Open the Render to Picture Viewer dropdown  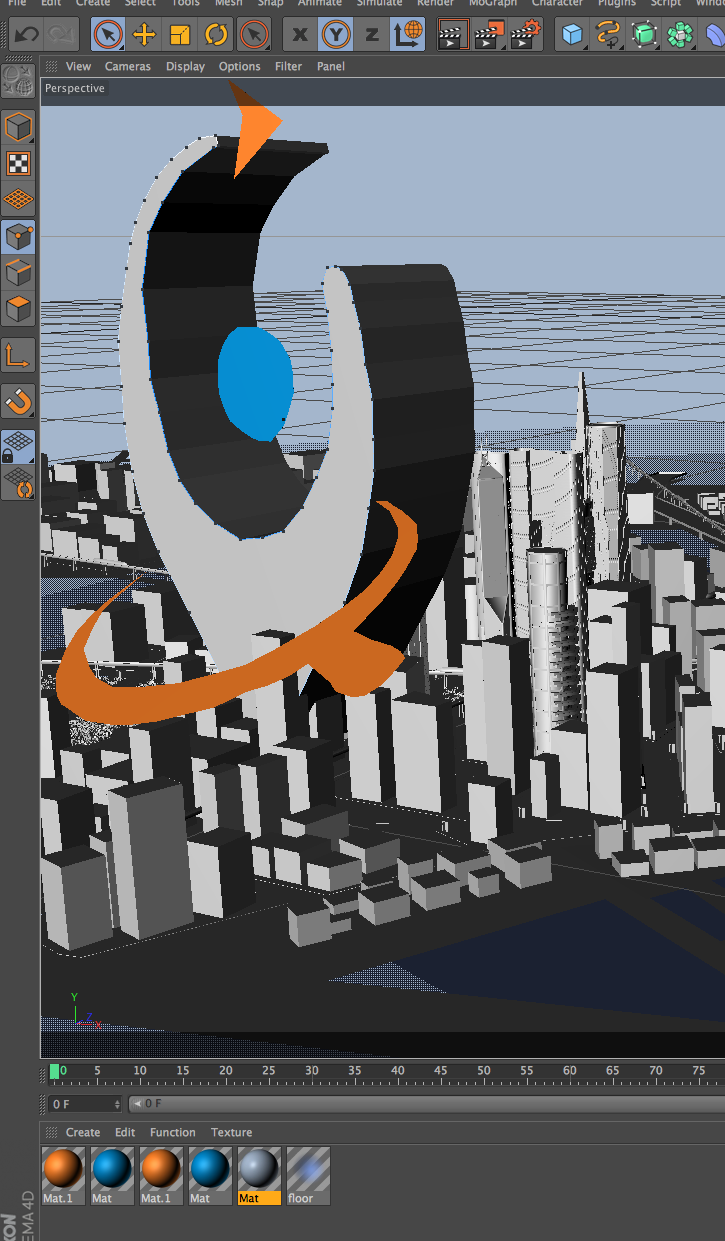[x=489, y=35]
